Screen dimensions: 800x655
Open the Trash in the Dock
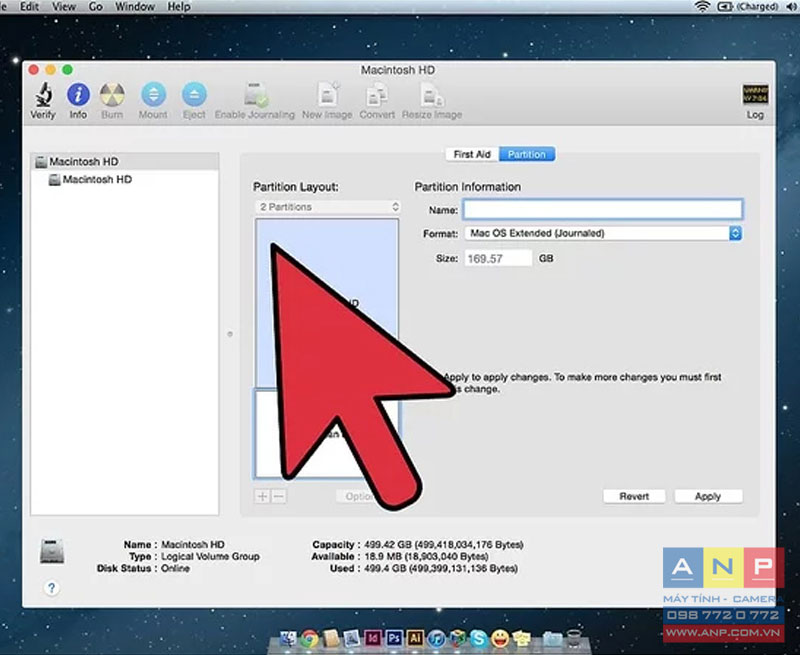[x=573, y=638]
